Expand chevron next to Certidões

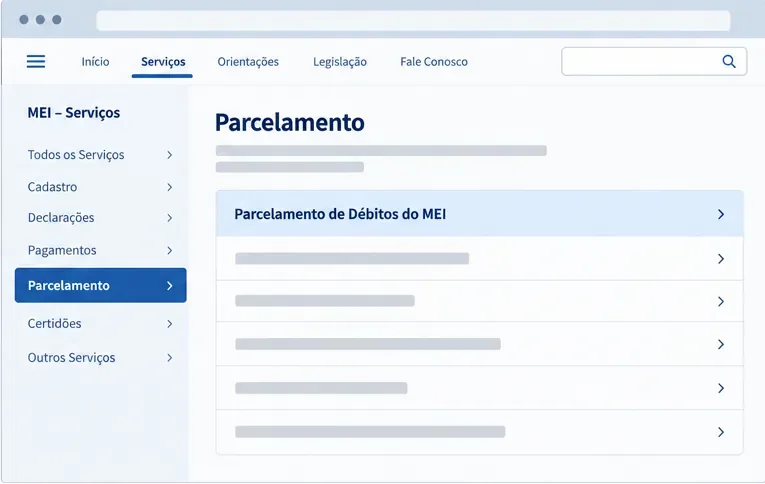click(x=169, y=324)
